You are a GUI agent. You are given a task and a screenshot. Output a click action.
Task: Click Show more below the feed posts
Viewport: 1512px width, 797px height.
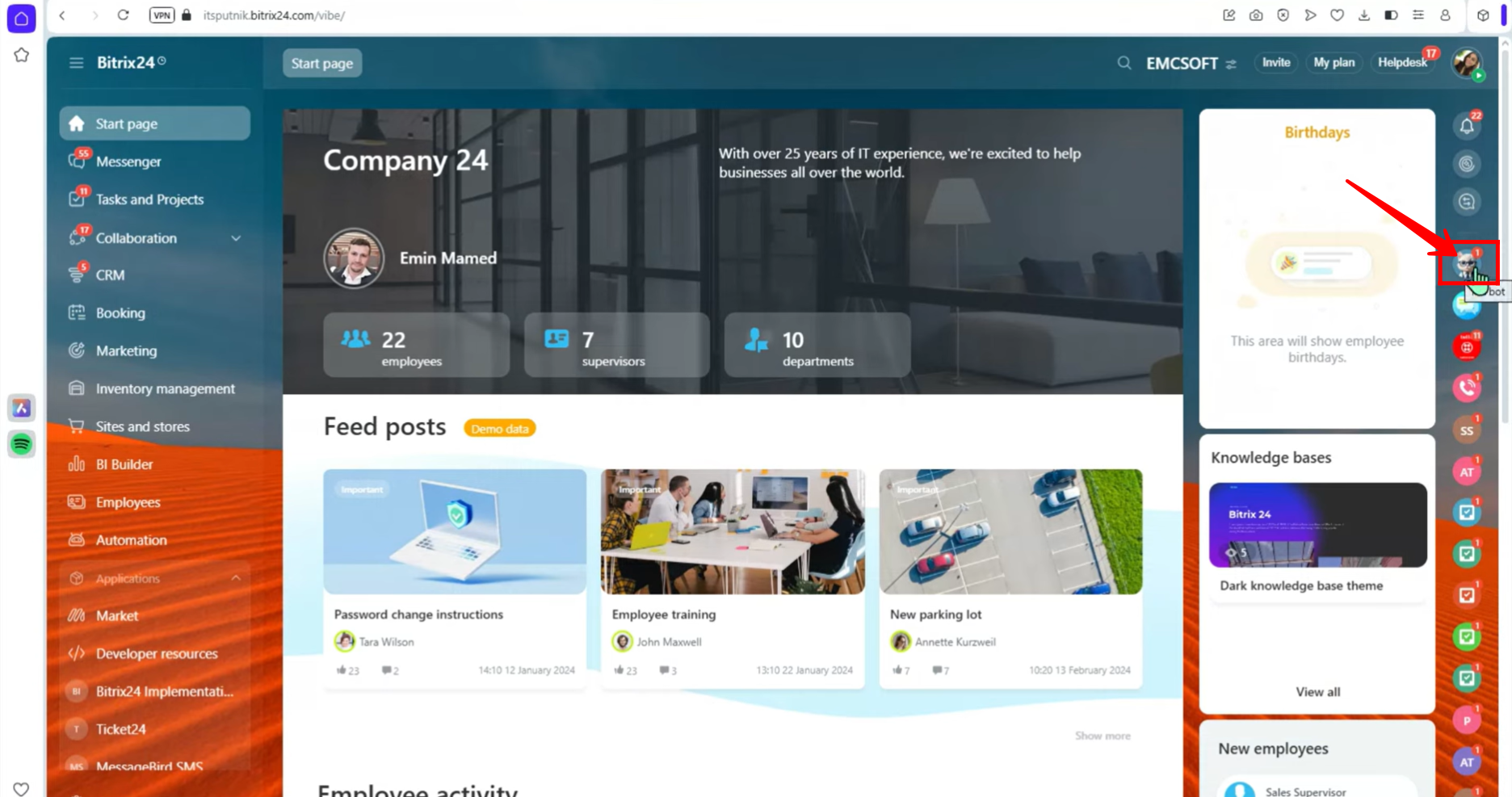[1102, 736]
